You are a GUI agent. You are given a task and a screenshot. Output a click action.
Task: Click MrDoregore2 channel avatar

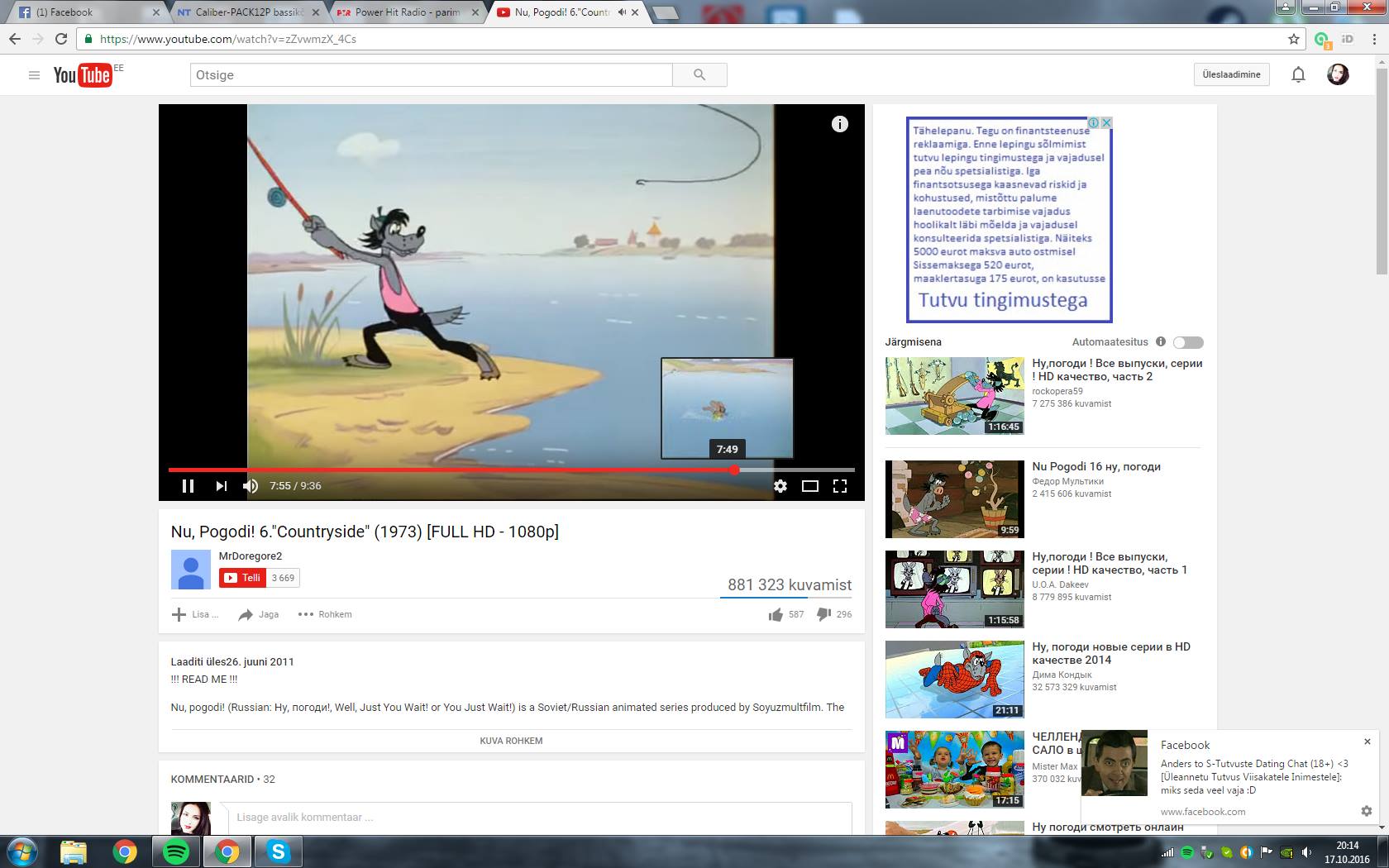[x=191, y=569]
